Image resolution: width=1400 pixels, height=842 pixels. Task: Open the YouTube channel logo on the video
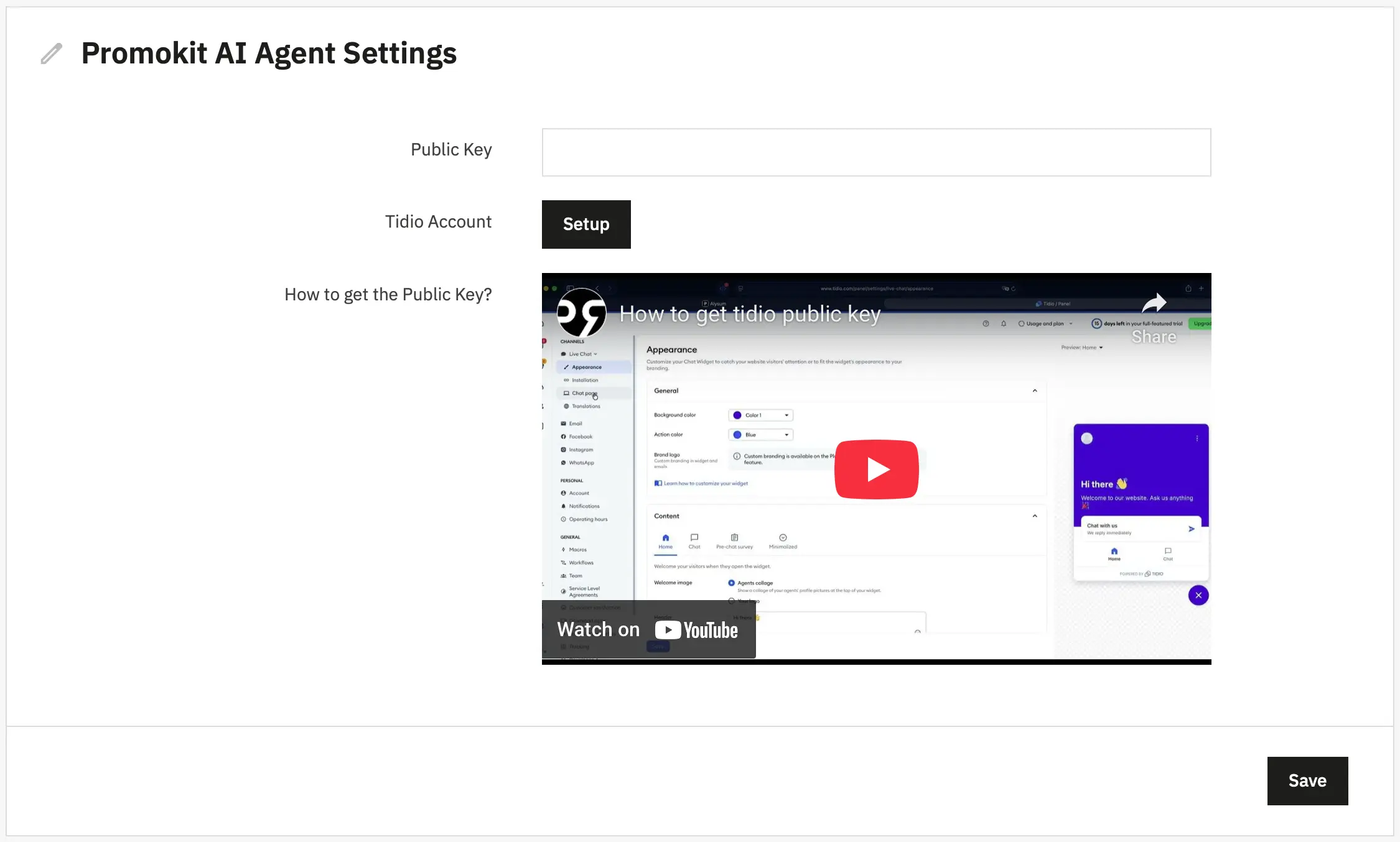tap(581, 313)
